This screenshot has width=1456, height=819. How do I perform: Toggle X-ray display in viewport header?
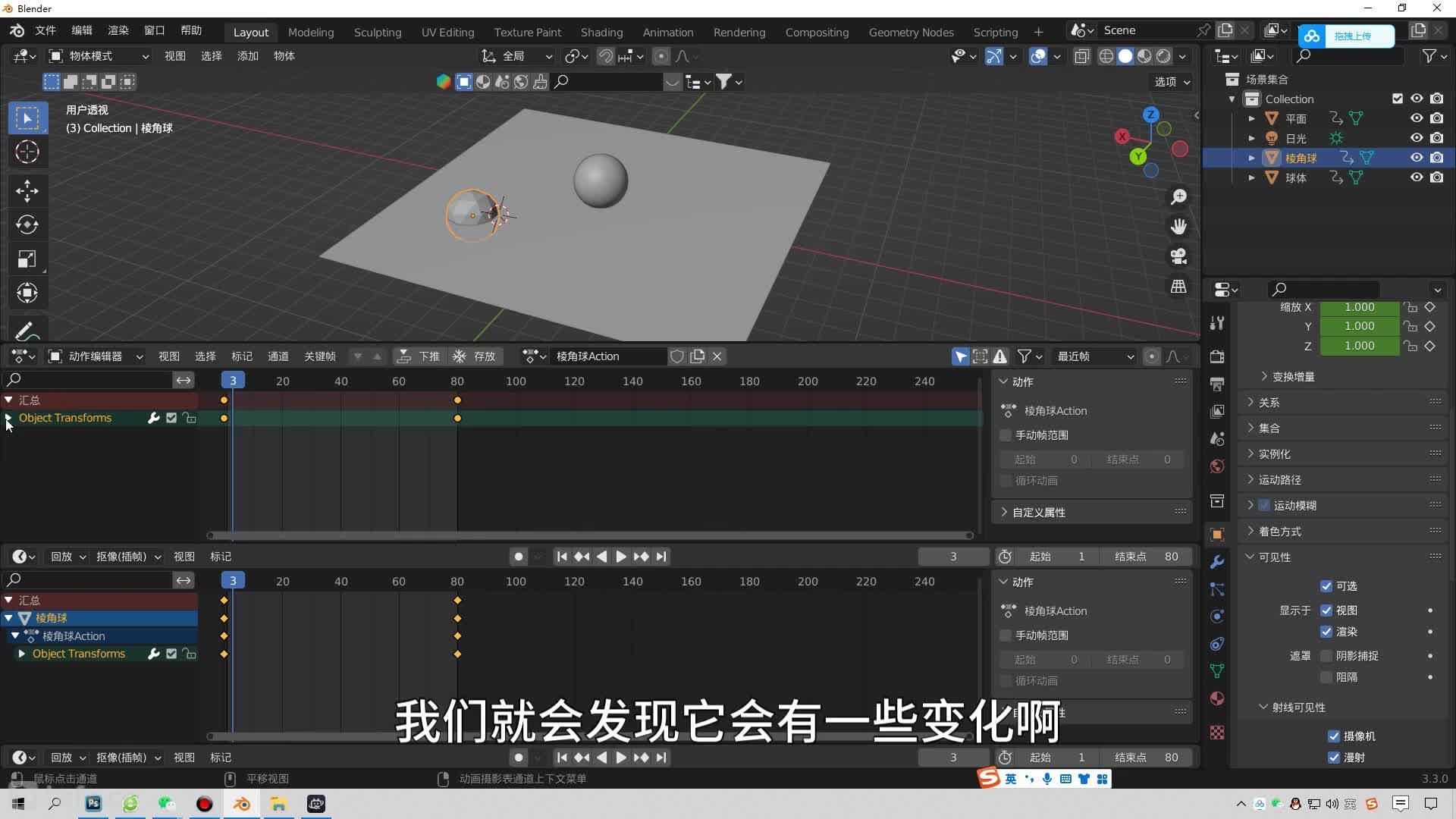[x=1082, y=56]
